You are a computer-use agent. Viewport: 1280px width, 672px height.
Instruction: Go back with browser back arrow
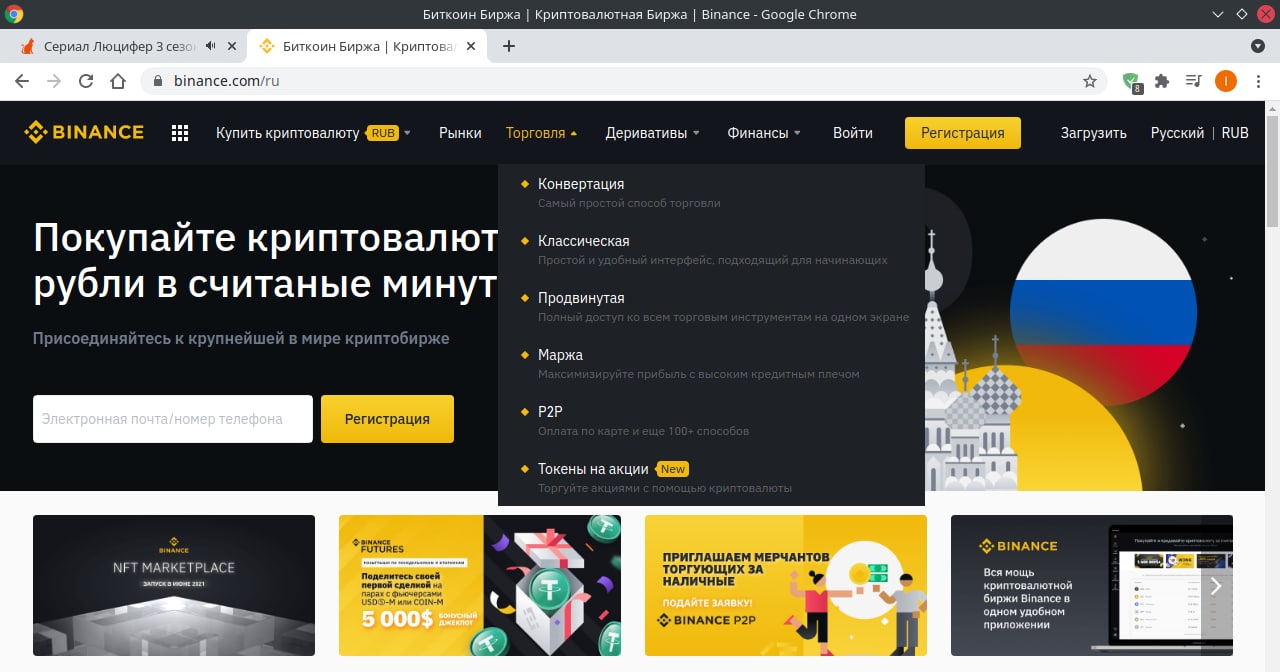(22, 81)
